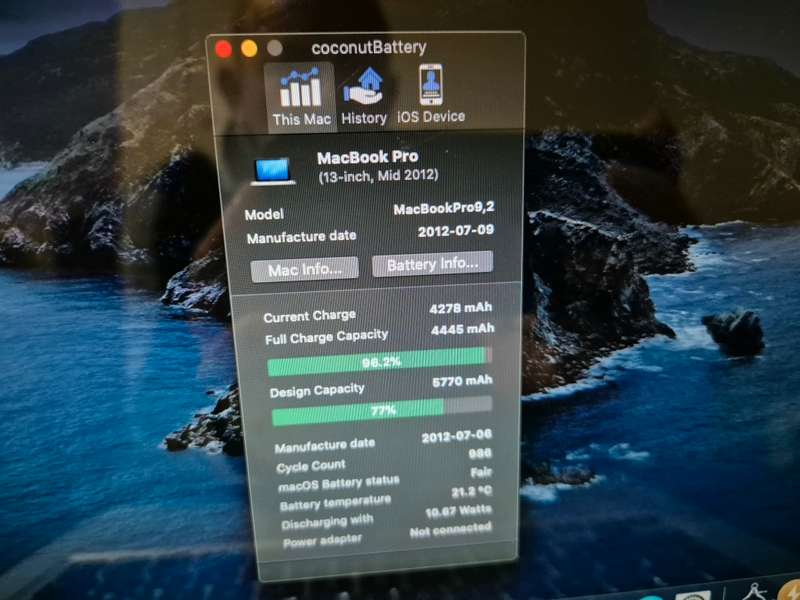Click the Model label

click(x=264, y=215)
